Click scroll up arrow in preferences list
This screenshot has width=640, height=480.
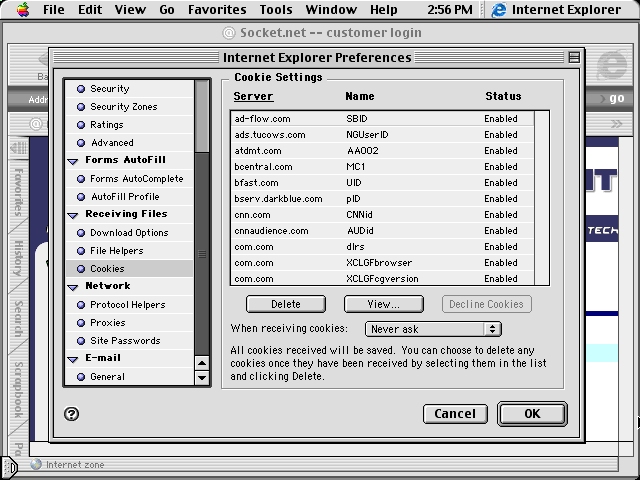click(202, 363)
